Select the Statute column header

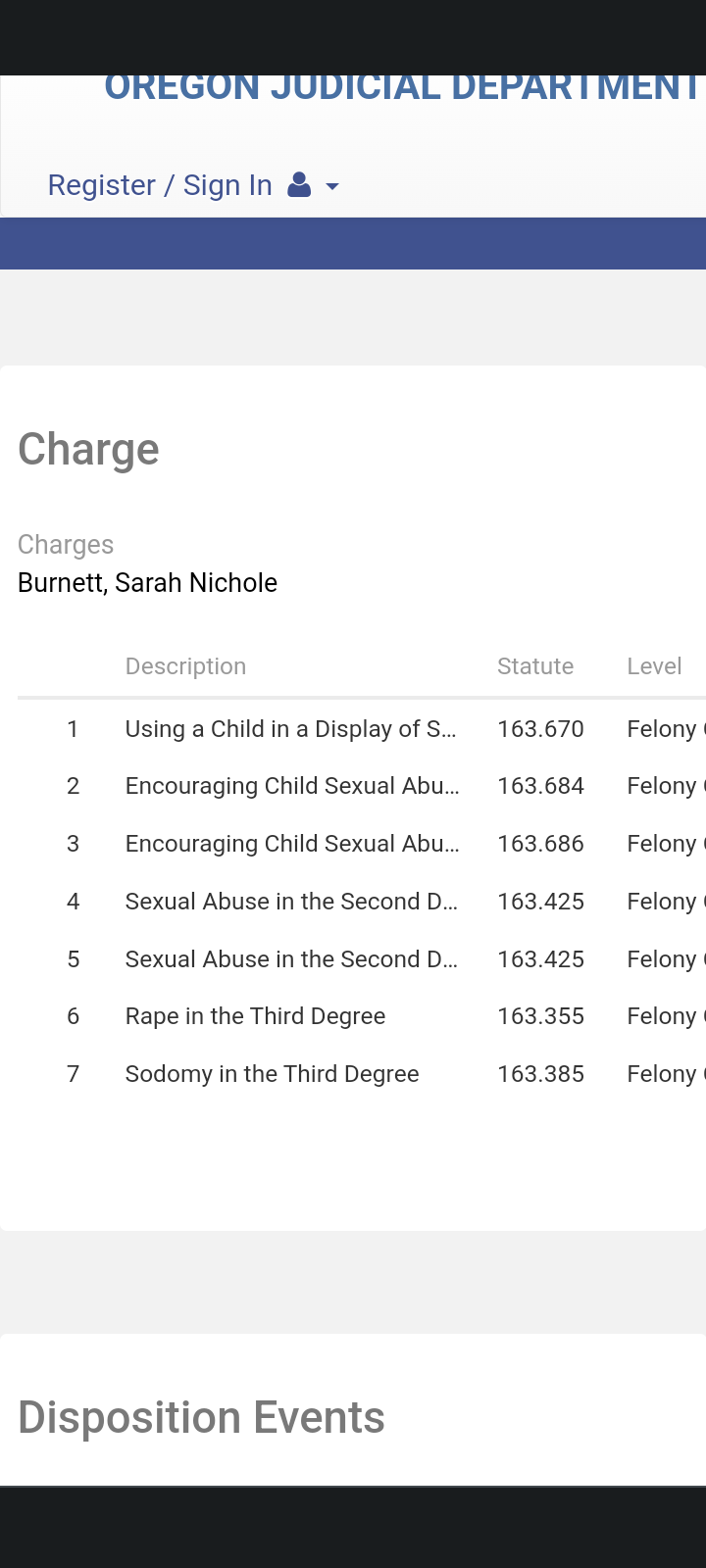pos(535,666)
